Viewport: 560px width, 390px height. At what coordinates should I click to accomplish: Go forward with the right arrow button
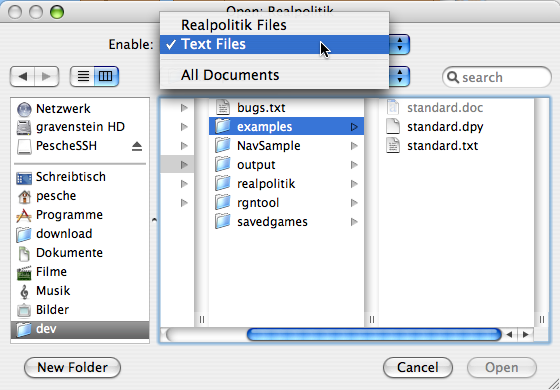click(x=47, y=76)
